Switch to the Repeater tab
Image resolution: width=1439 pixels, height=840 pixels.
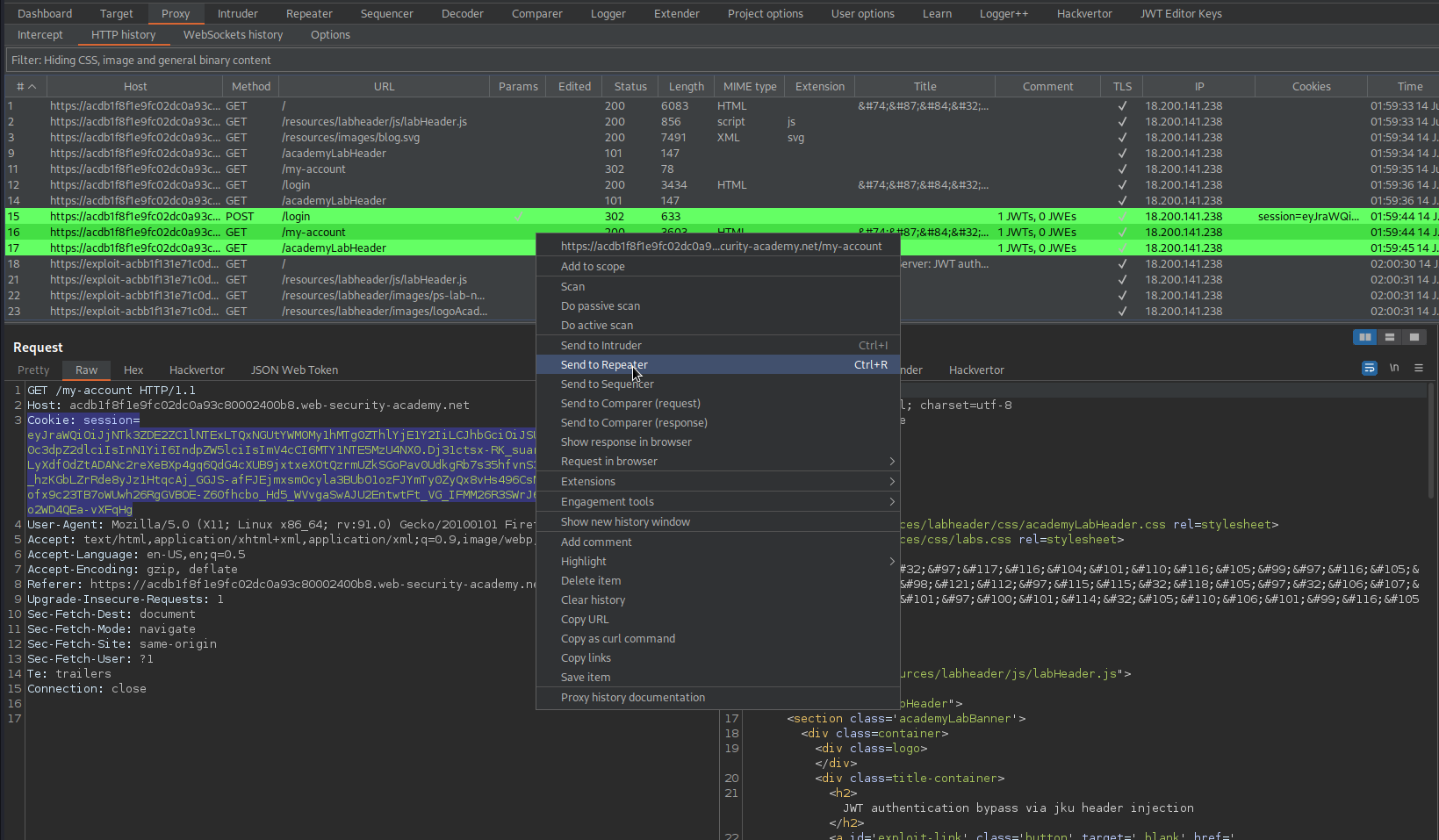[x=309, y=13]
